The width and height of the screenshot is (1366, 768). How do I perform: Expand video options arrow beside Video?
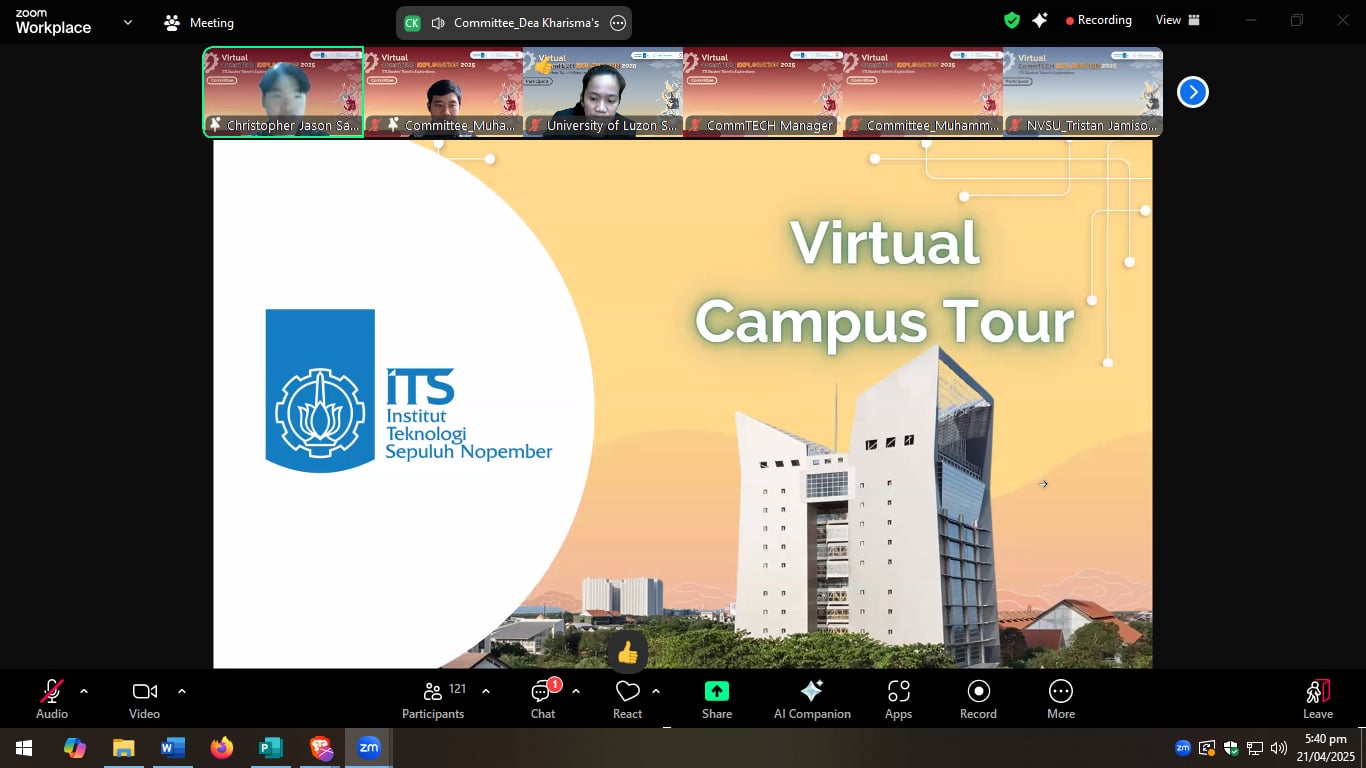(x=182, y=691)
